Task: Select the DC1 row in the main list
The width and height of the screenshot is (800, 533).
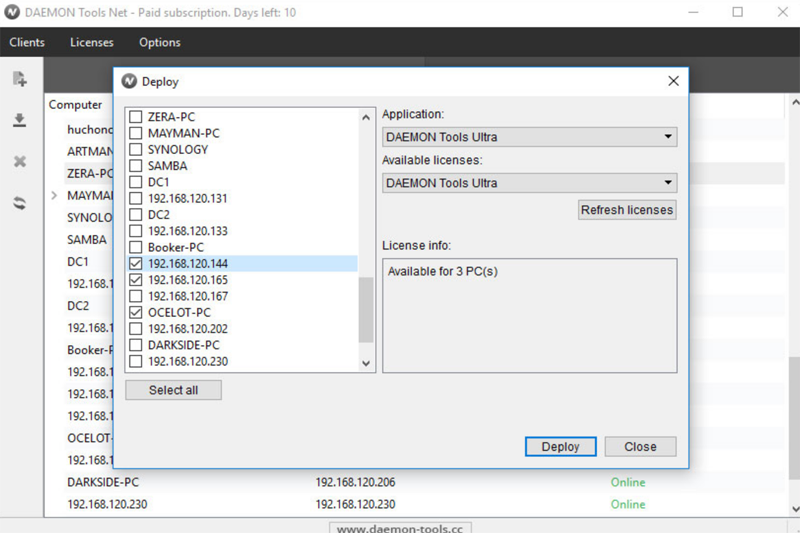Action: (78, 262)
